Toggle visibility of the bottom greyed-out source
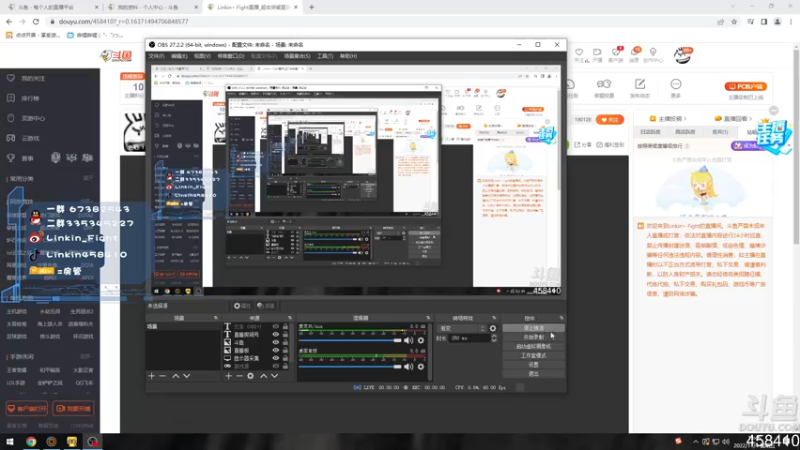 pos(276,366)
